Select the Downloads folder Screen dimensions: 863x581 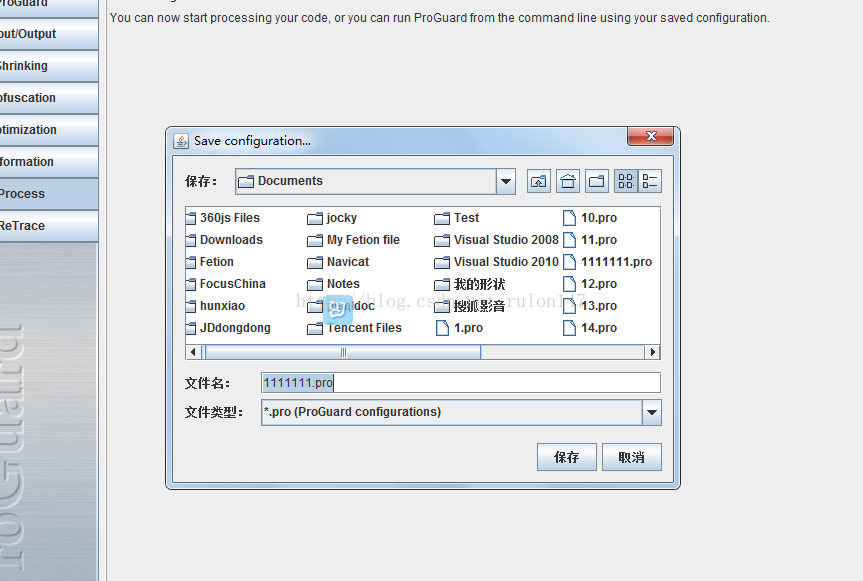[225, 240]
